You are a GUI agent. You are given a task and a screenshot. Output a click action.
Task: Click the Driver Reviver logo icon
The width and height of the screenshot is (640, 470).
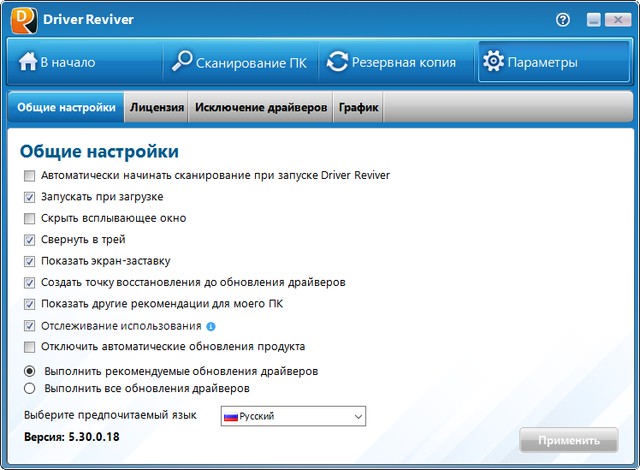coord(24,20)
